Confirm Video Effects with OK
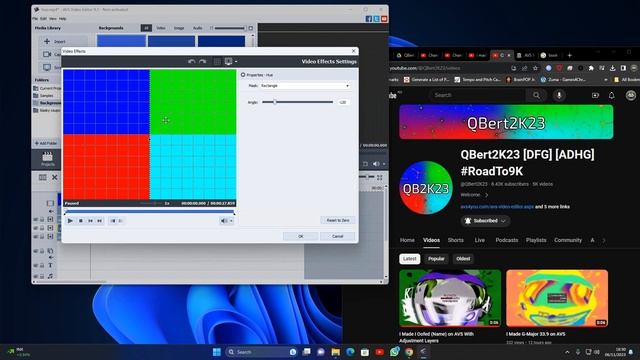The height and width of the screenshot is (360, 640). (x=300, y=236)
